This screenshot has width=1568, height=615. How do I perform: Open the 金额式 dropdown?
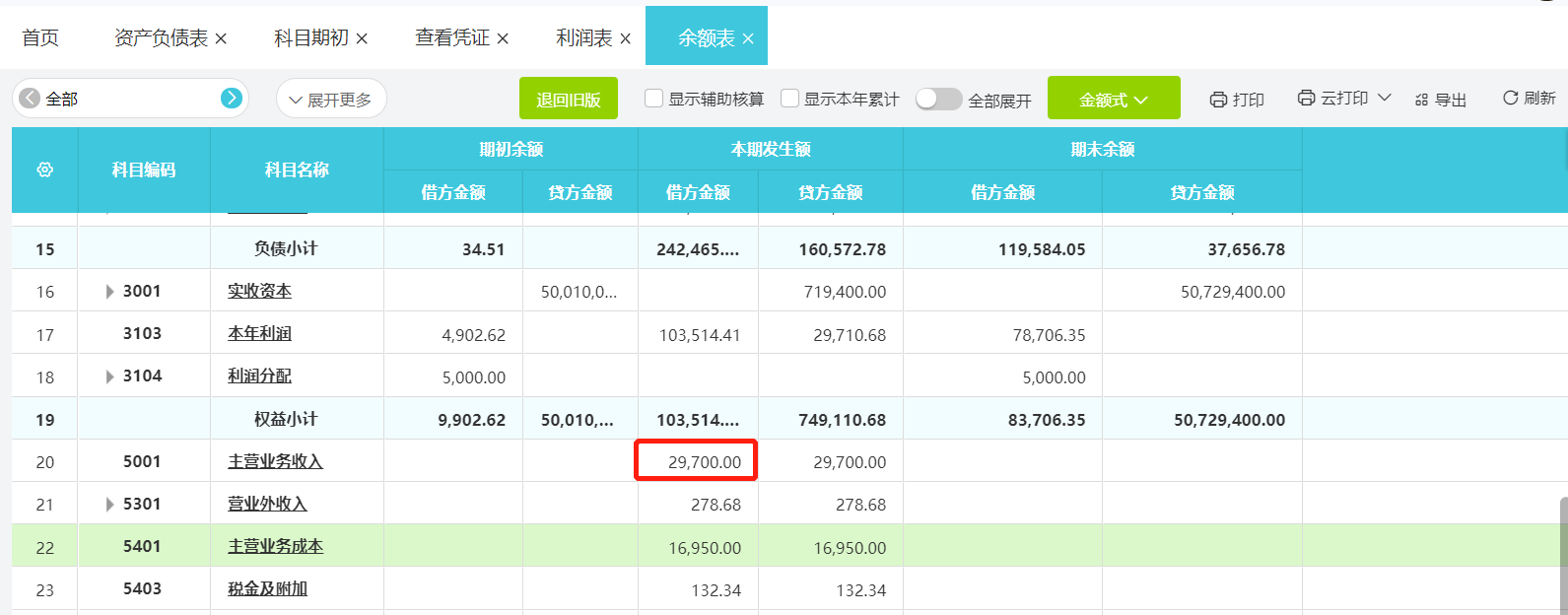point(1113,99)
